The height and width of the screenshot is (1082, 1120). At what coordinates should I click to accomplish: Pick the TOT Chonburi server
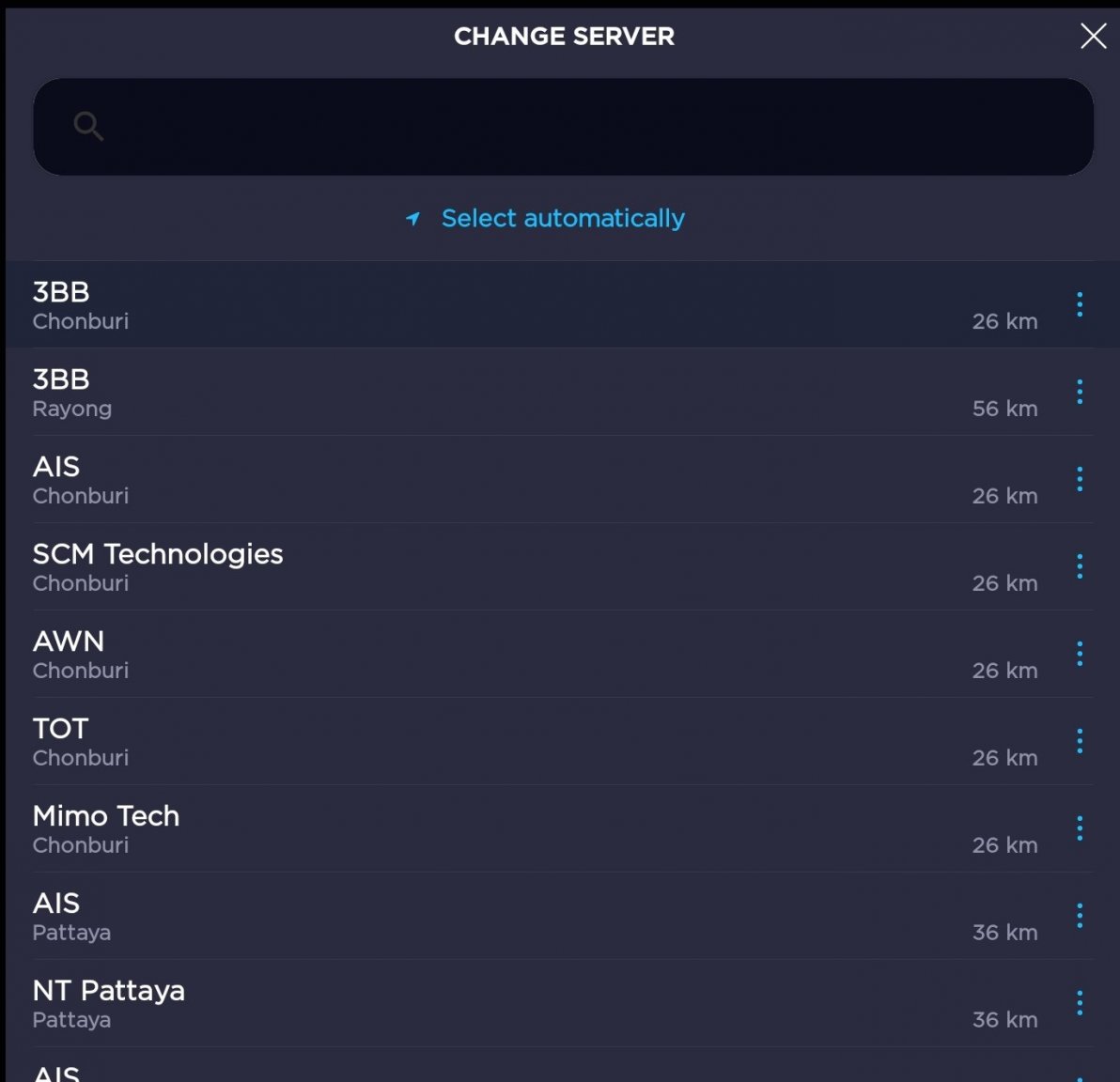point(470,741)
